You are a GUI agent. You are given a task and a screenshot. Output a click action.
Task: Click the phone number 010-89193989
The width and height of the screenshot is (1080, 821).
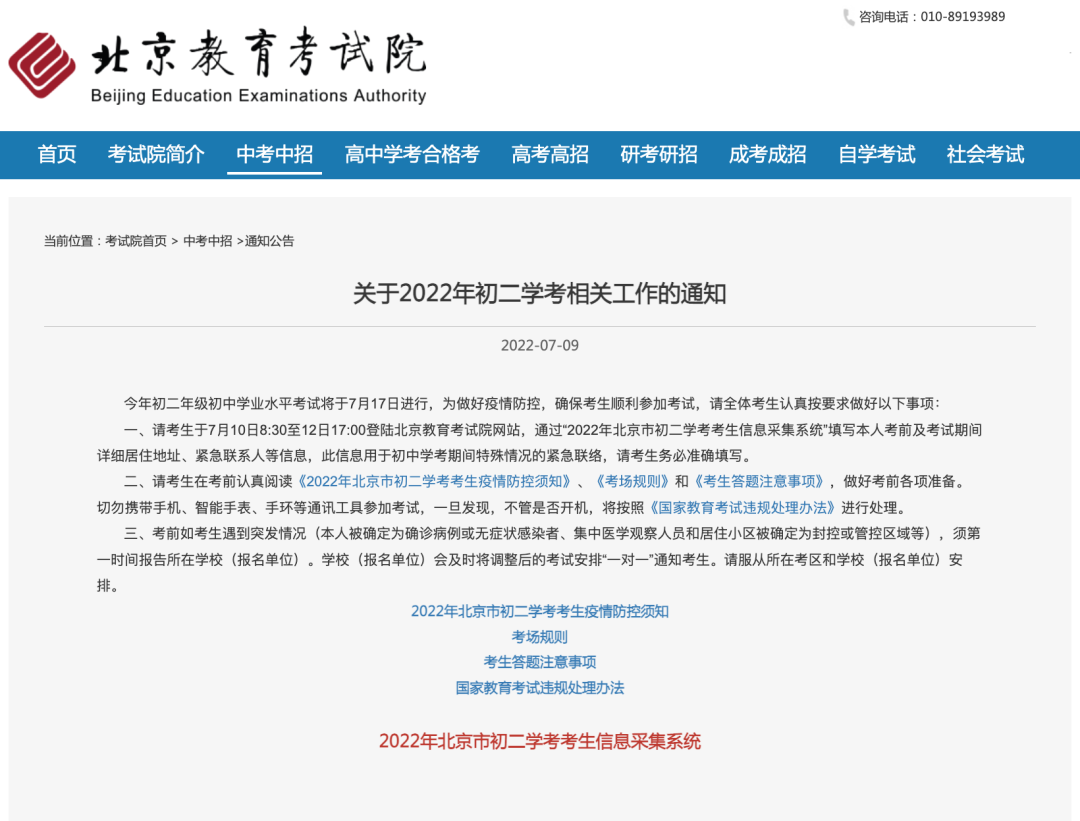click(x=962, y=17)
